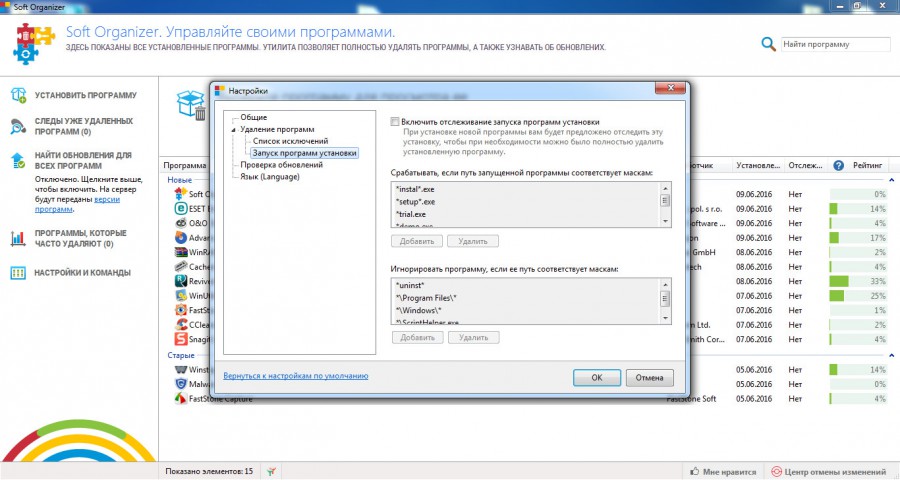Click the frequently removed programs chart icon
The height and width of the screenshot is (480, 900).
pyautogui.click(x=18, y=238)
